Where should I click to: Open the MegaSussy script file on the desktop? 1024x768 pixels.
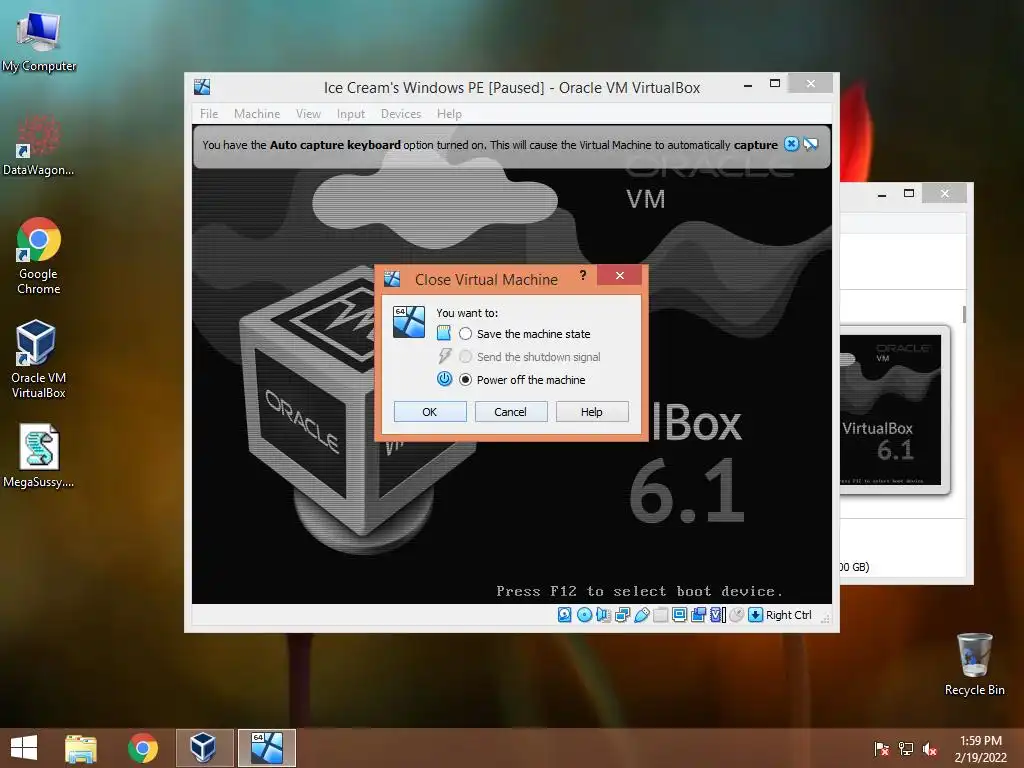click(39, 456)
